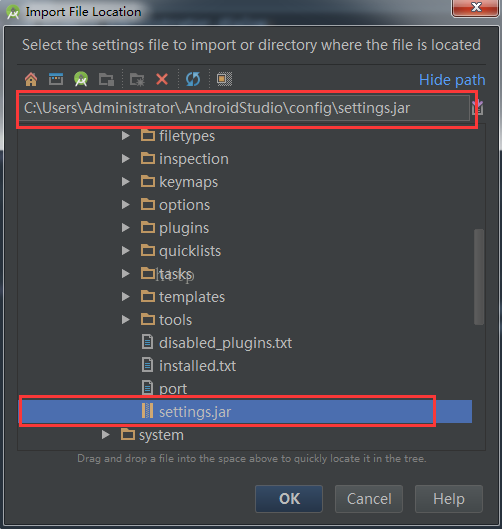The image size is (502, 529).
Task: Expand the templates folder arrow
Action: [126, 297]
